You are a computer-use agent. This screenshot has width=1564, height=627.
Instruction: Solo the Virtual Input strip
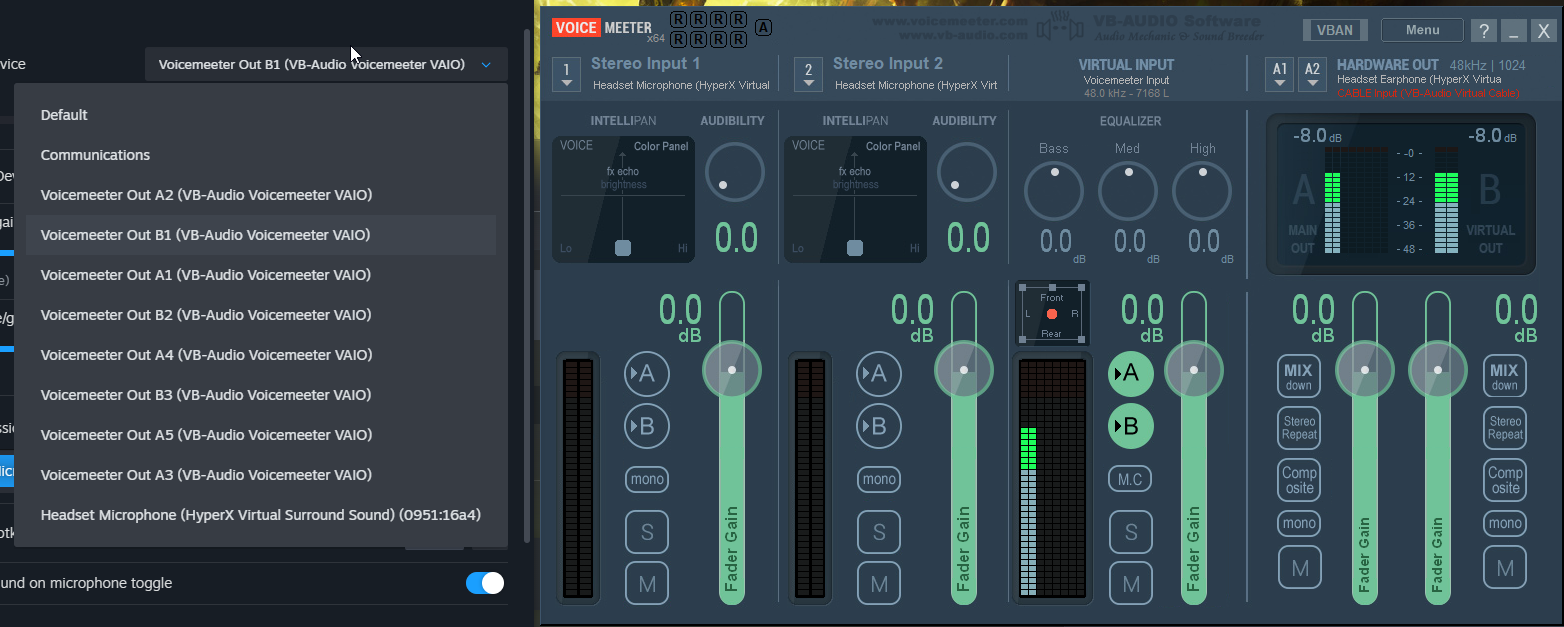coord(1130,532)
